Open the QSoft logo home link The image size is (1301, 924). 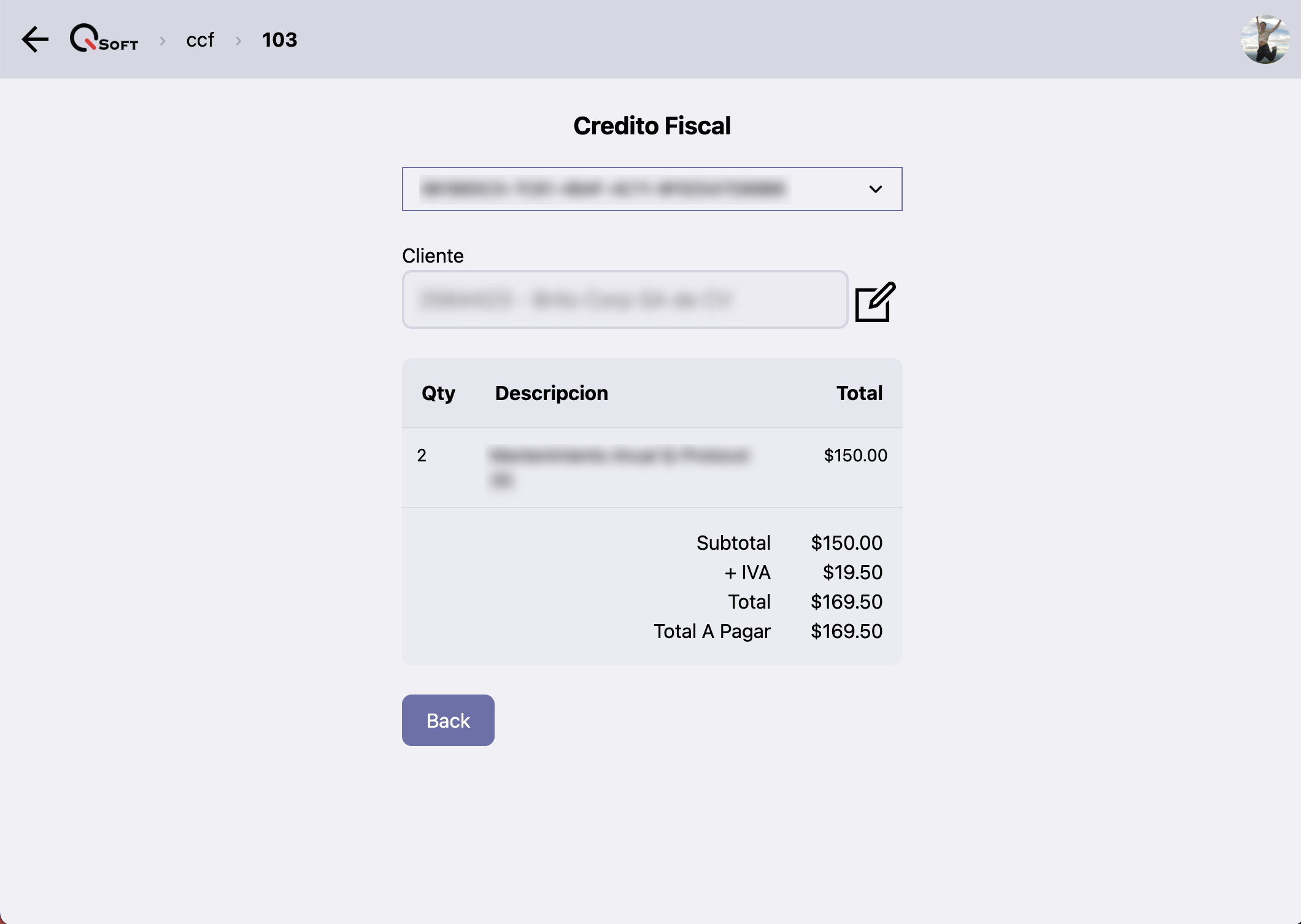(x=104, y=39)
